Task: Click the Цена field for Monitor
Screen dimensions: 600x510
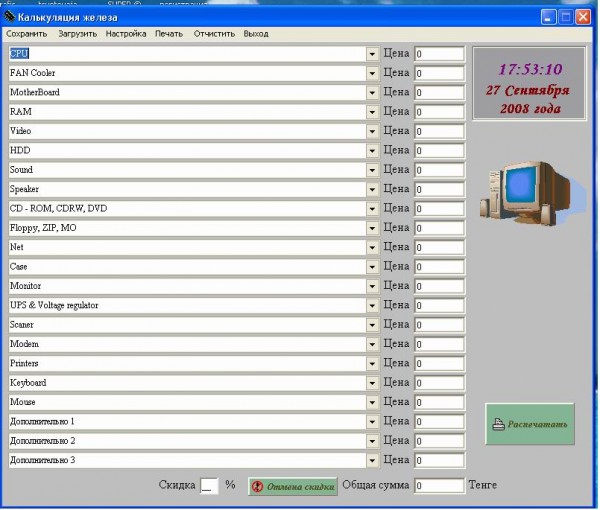Action: click(439, 287)
